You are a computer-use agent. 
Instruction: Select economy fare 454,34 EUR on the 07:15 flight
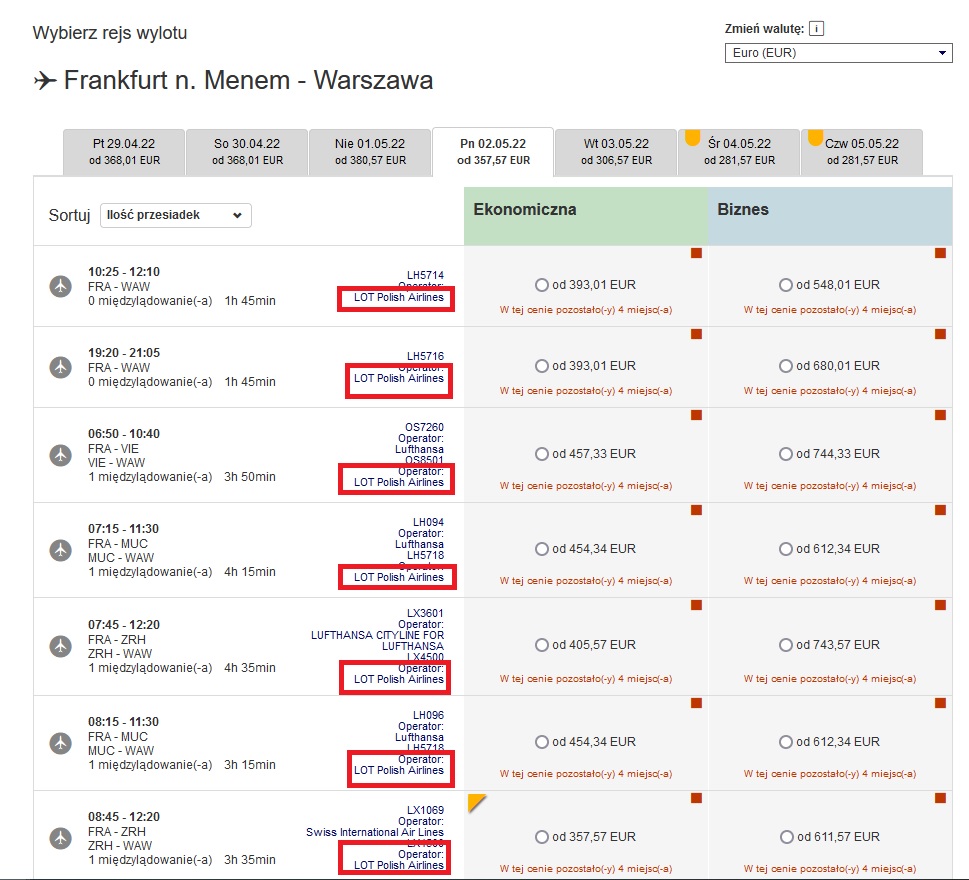[542, 549]
